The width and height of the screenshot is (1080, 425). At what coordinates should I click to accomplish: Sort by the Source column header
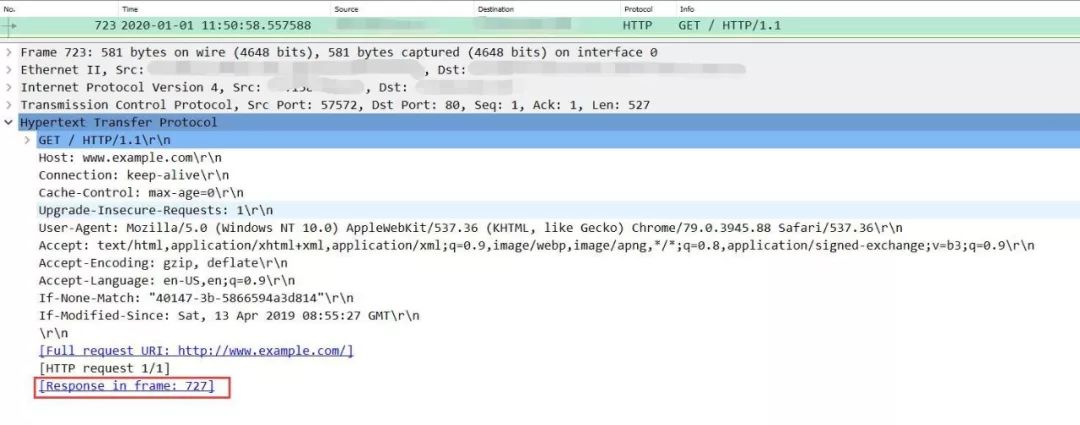[346, 9]
